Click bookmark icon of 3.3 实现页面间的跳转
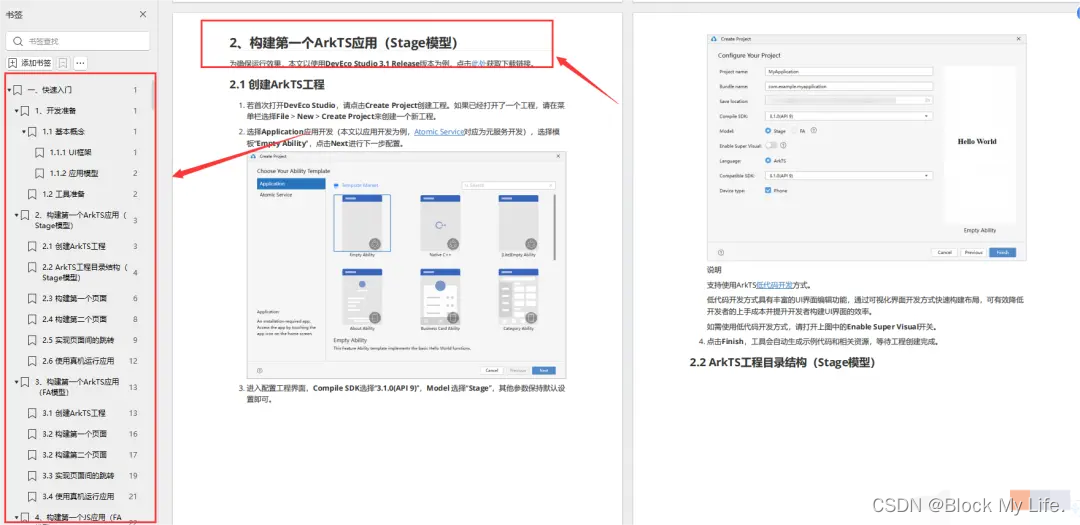 pyautogui.click(x=32, y=475)
